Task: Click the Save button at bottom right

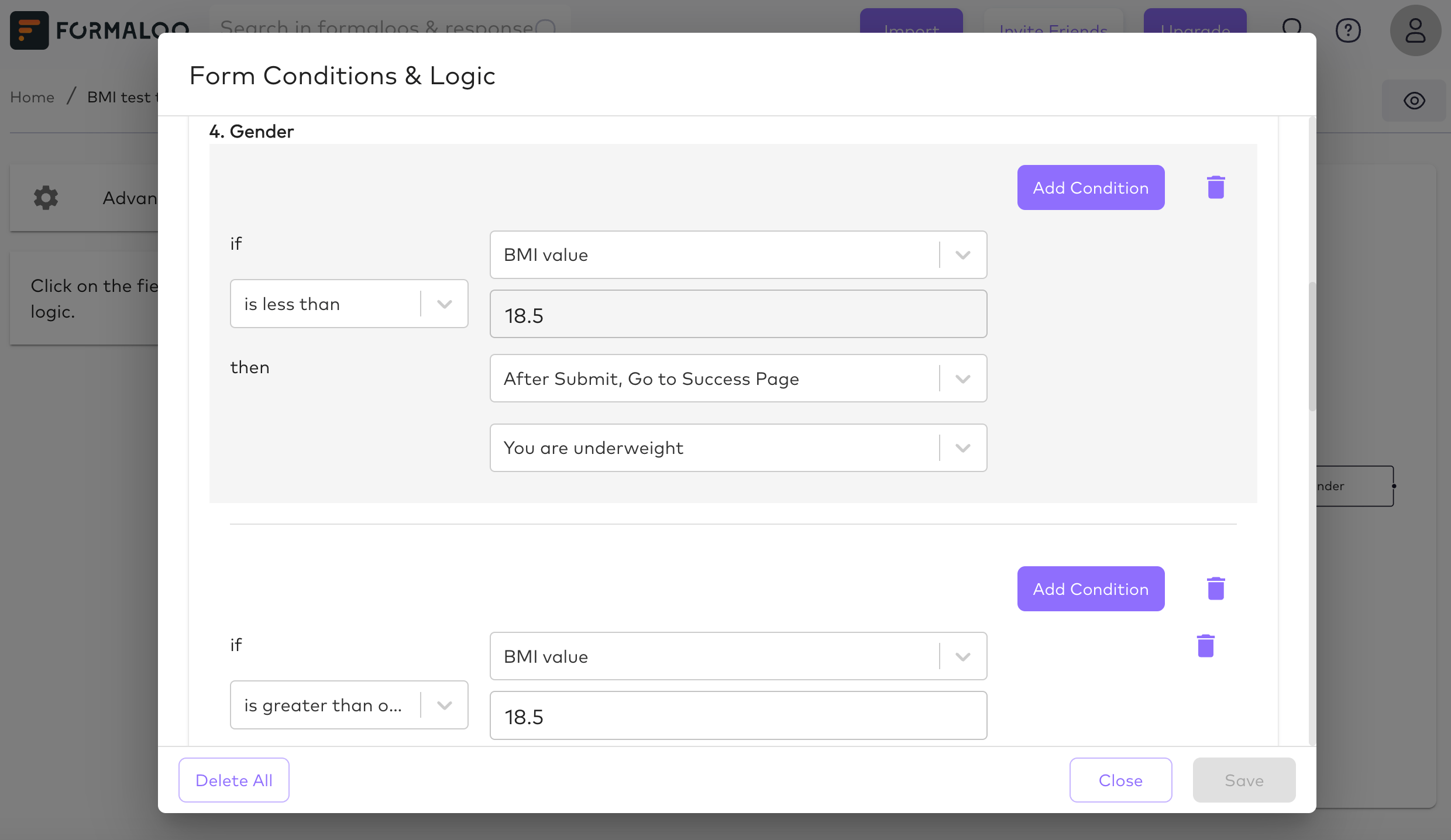Action: click(1244, 780)
